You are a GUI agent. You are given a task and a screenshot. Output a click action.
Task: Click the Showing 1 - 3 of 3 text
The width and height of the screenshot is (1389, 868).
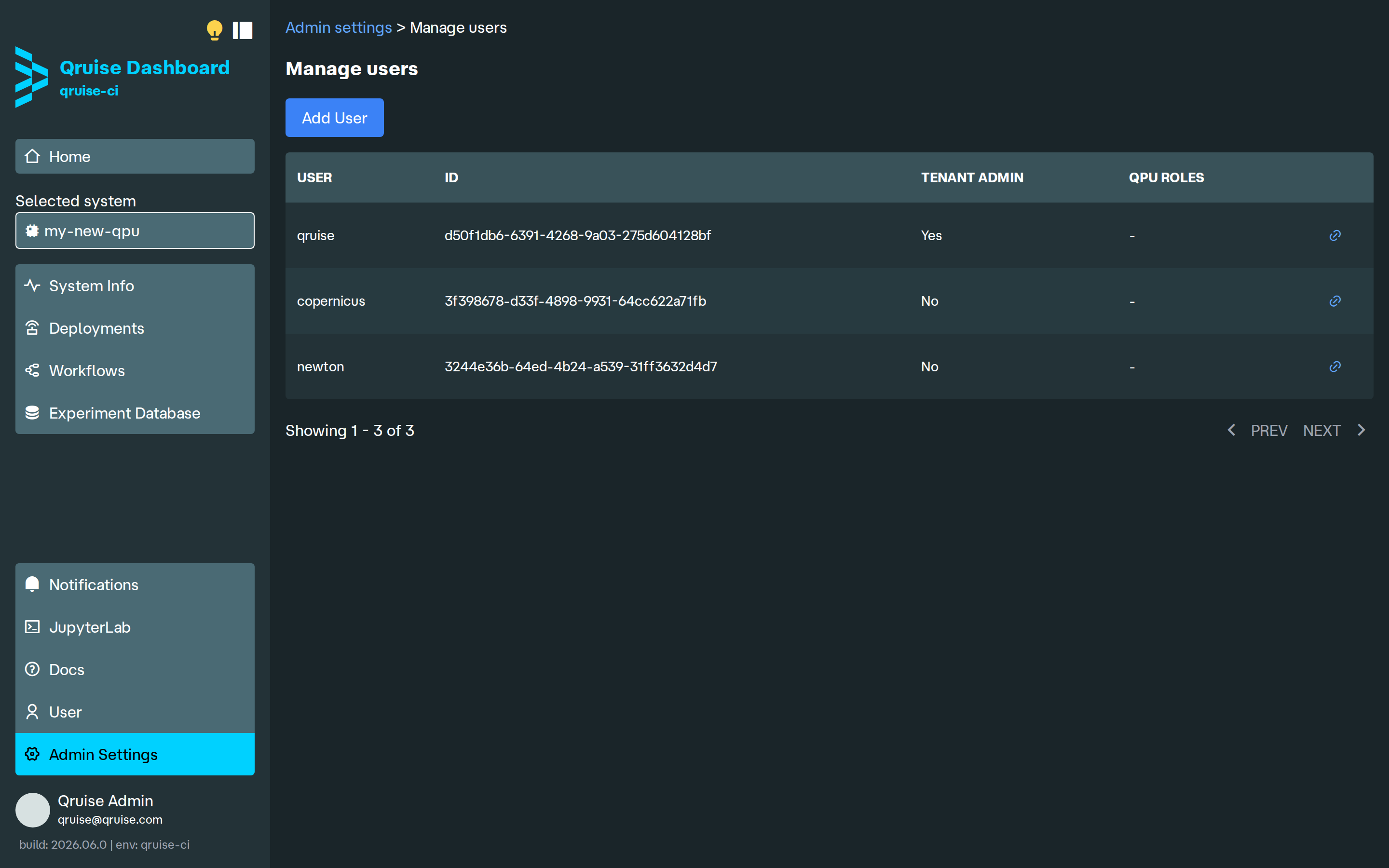tap(350, 431)
